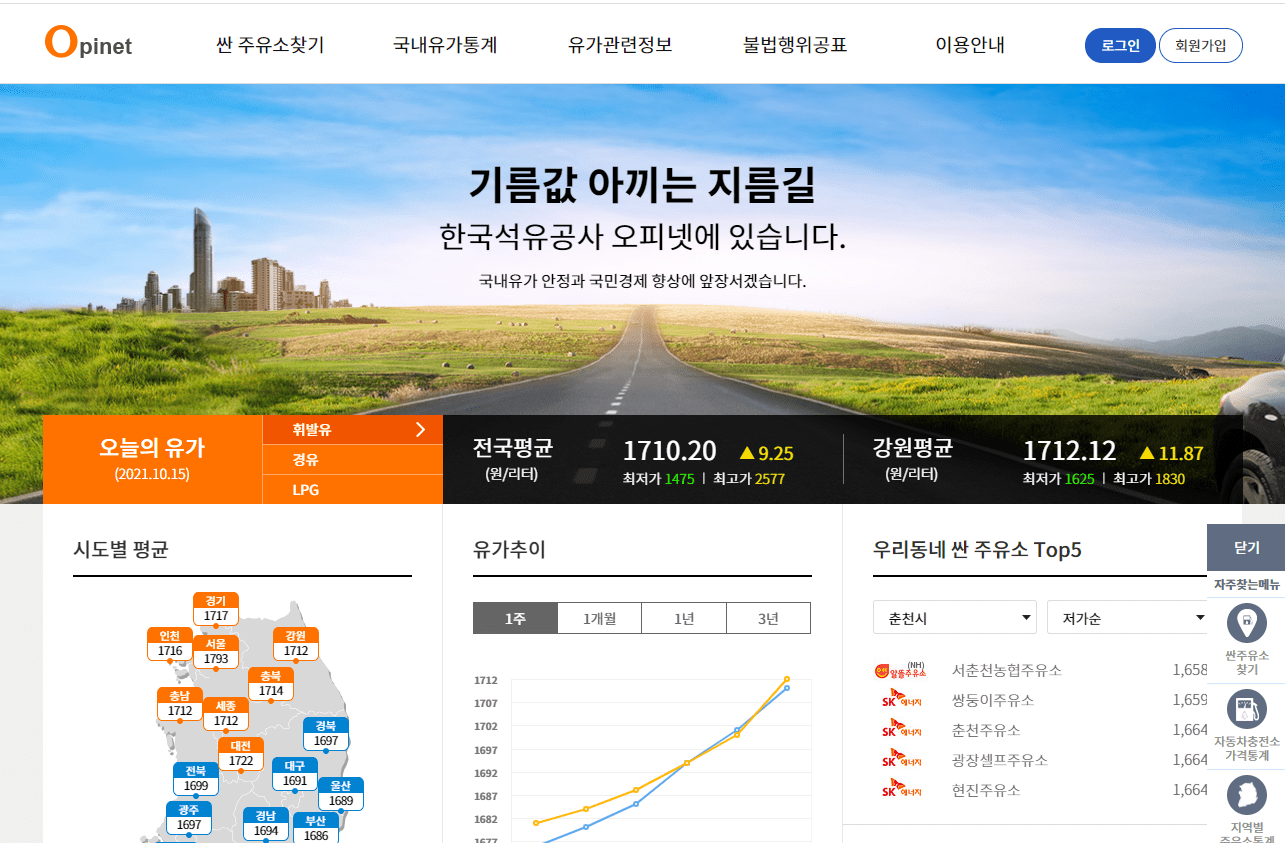
Task: Click 충남 1712 map marker
Action: 180,703
